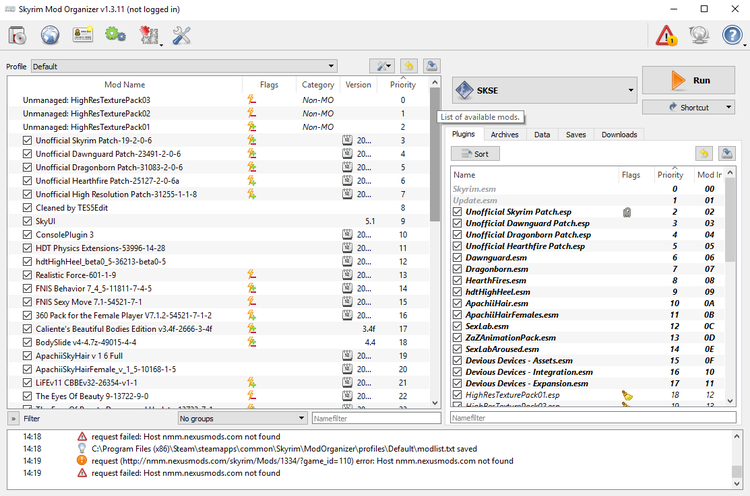
Task: Select the Skyrim.esm plugin row
Action: 588,189
